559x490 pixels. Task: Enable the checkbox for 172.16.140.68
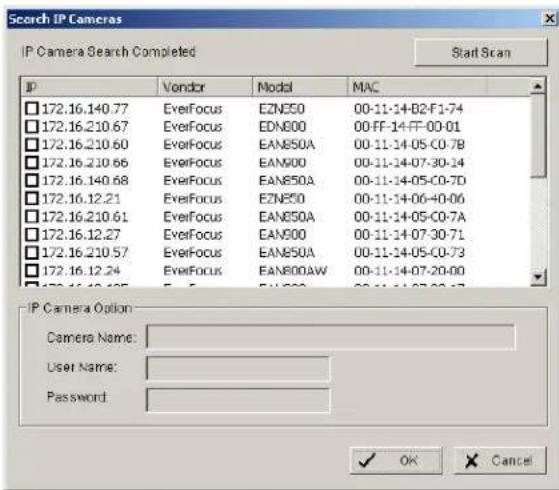point(32,180)
